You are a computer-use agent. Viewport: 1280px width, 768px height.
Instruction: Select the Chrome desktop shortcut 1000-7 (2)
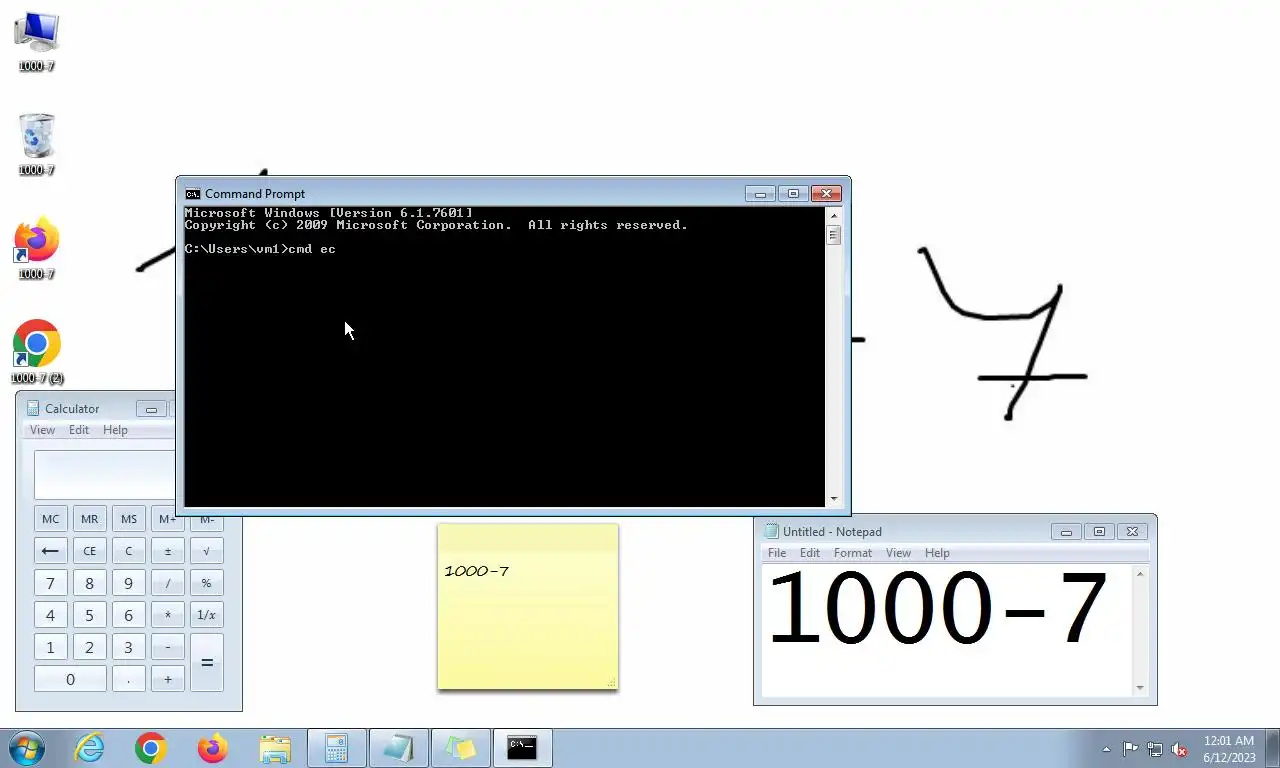36,352
